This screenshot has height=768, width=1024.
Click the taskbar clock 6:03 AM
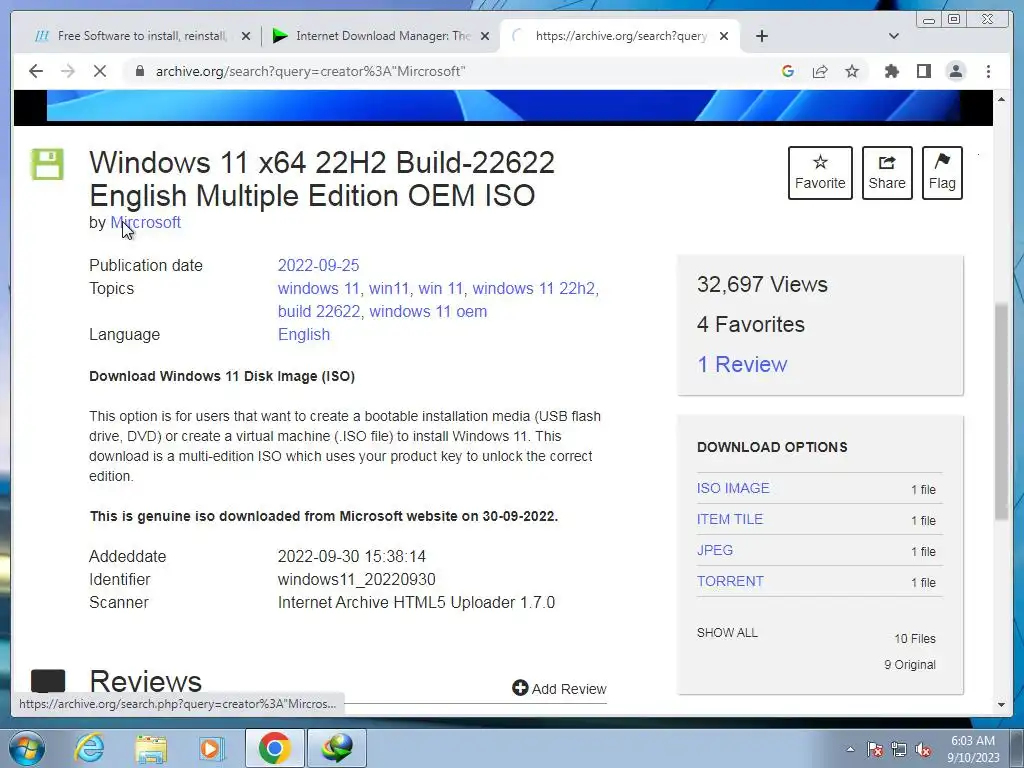click(972, 749)
